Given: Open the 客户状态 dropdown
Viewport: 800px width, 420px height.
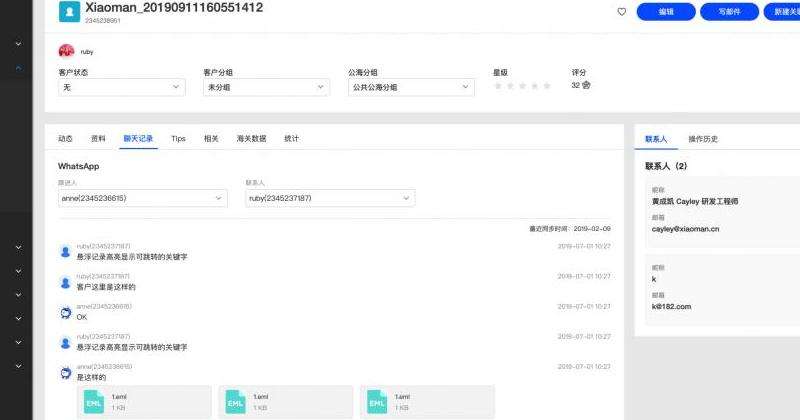Looking at the screenshot, I should pyautogui.click(x=121, y=88).
